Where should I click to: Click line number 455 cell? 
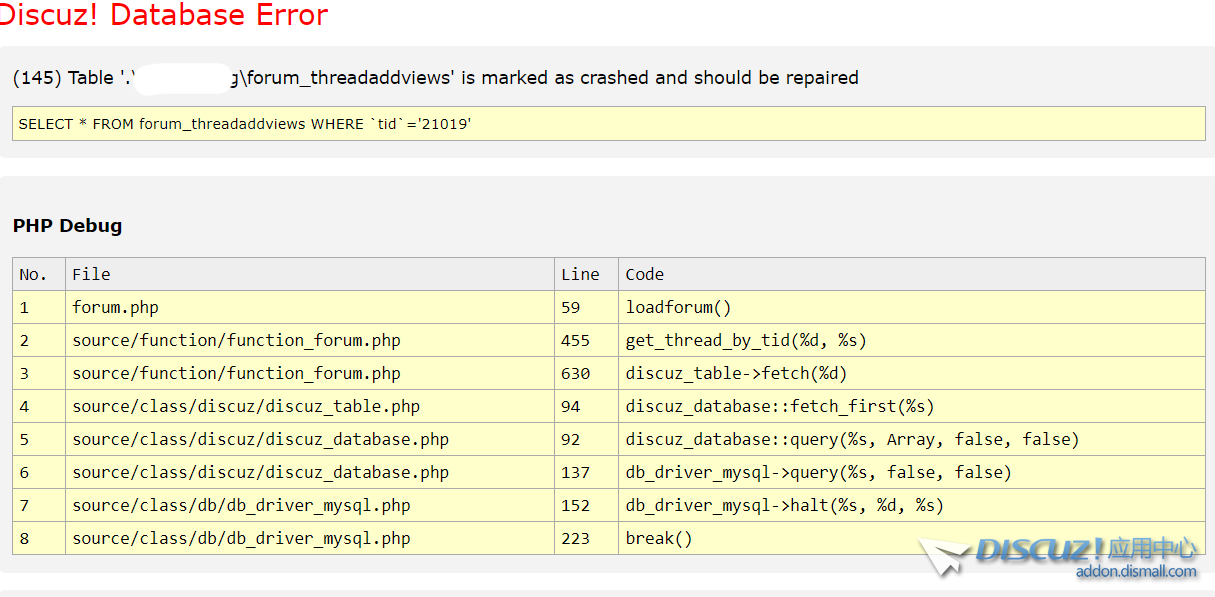click(576, 340)
